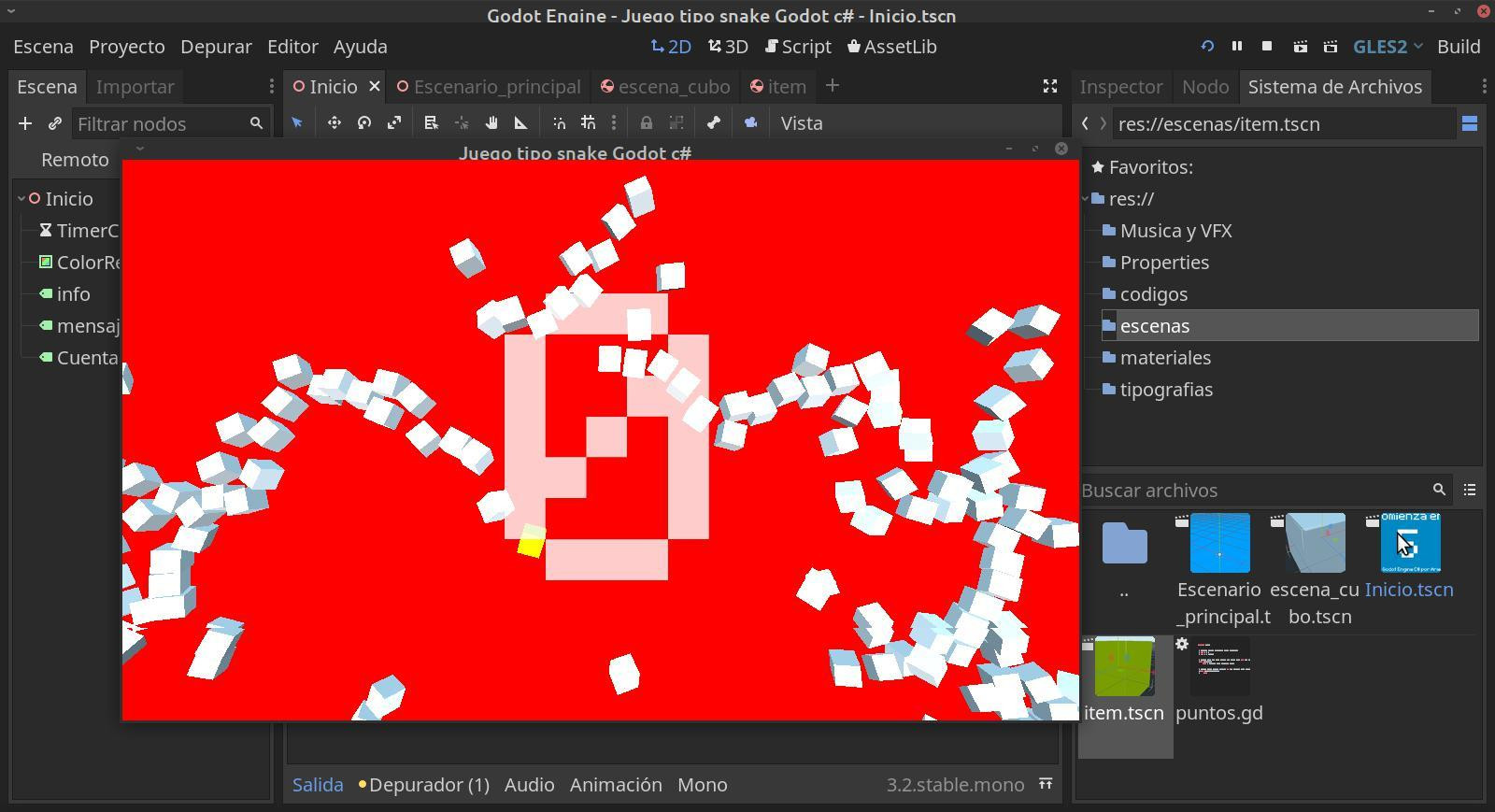Stop the running scene
This screenshot has height=812, width=1495.
1267,47
